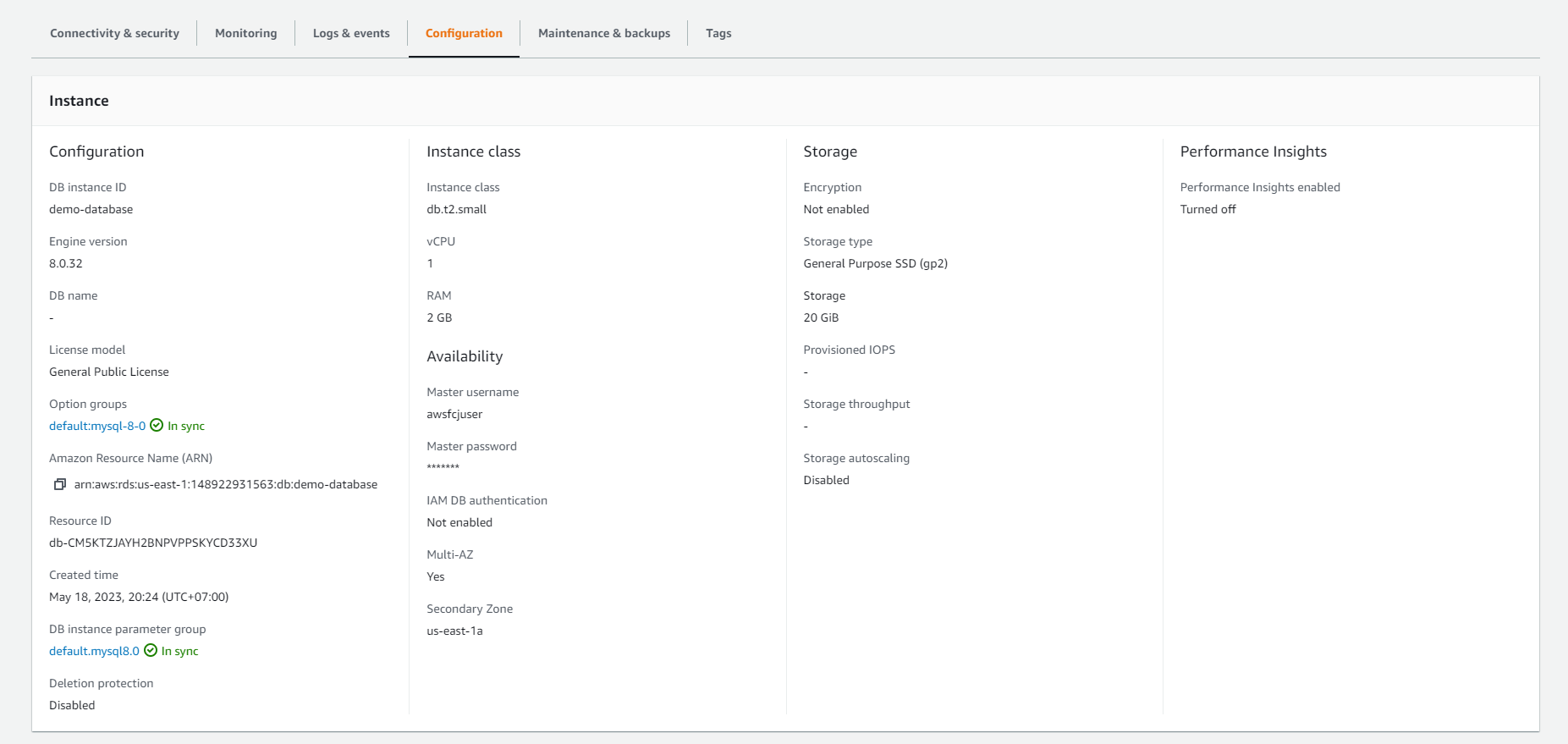This screenshot has height=744, width=1568.
Task: Click the Storage autoscaling Disabled value
Action: click(826, 480)
